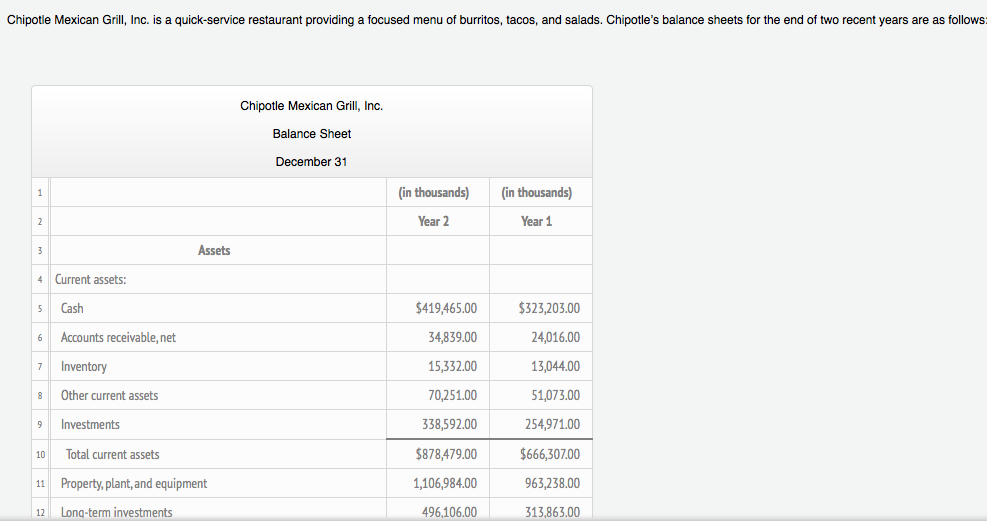The image size is (987, 521).
Task: Click row number 7 beside Inventory
Action: pyautogui.click(x=40, y=366)
